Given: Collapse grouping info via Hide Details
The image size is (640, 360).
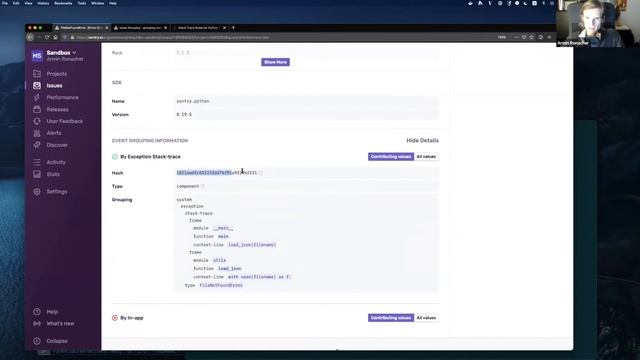Looking at the screenshot, I should 422,140.
